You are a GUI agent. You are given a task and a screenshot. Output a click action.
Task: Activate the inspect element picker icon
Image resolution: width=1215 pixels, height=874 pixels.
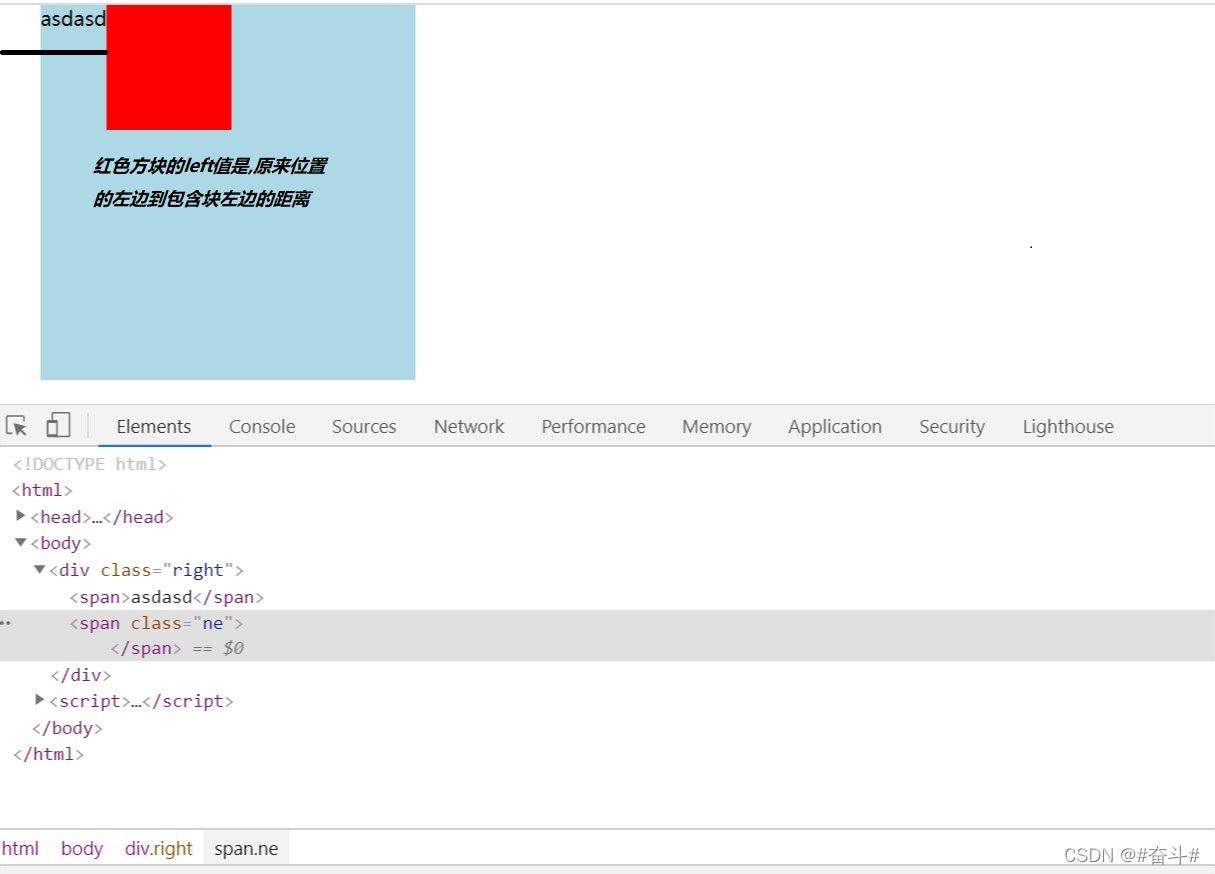pos(16,426)
